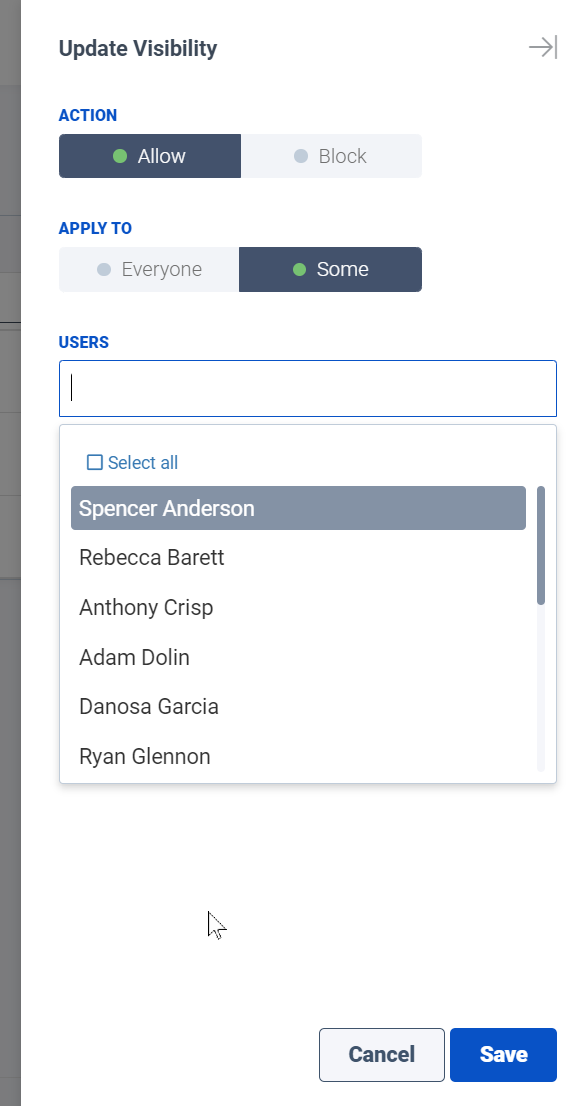This screenshot has height=1106, width=588.
Task: Click the USERS field label
Action: coord(84,342)
